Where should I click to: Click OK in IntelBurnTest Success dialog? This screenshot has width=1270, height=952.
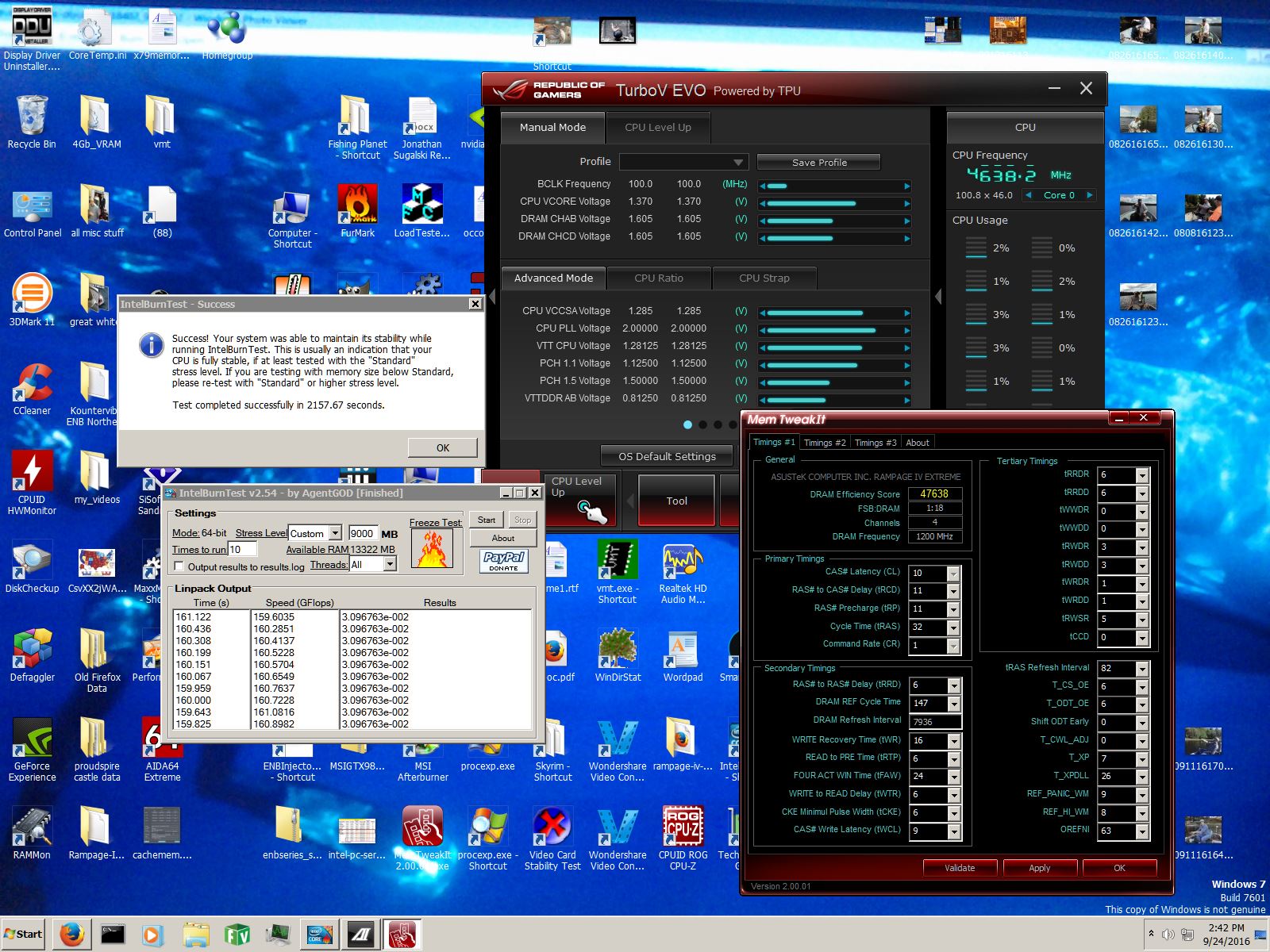[x=443, y=447]
